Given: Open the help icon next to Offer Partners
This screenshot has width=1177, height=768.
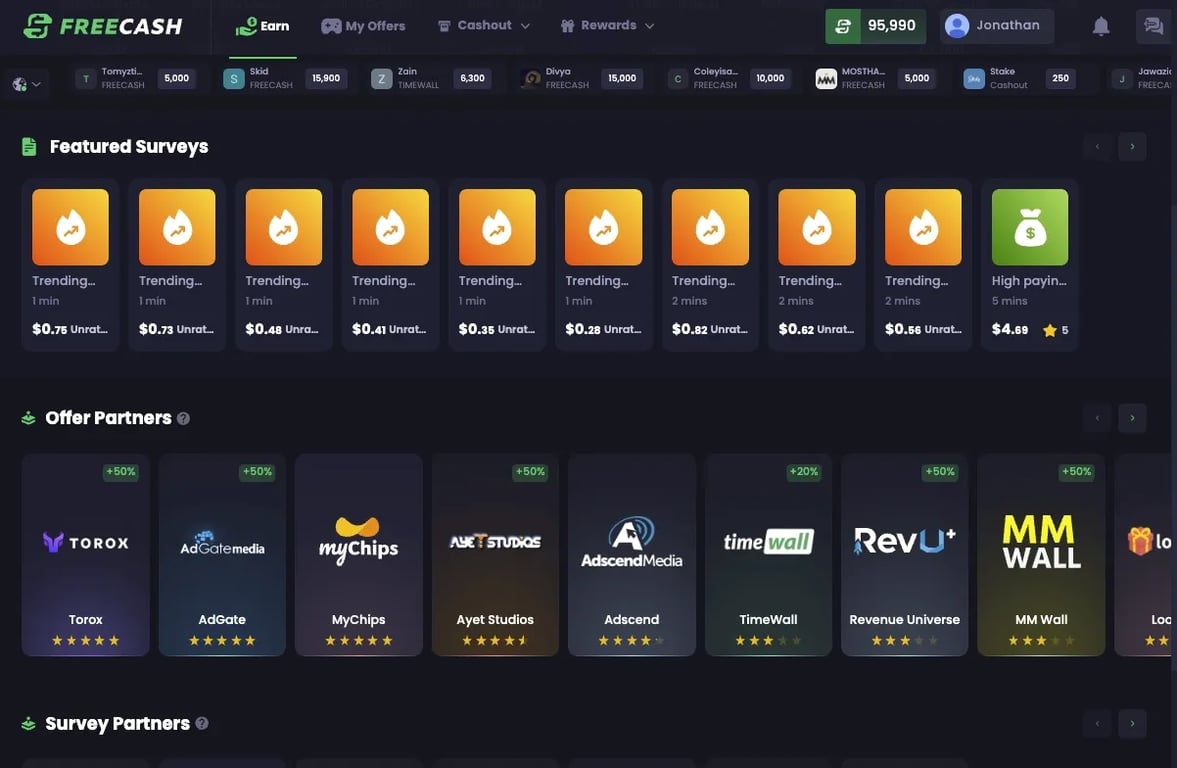Looking at the screenshot, I should click(x=183, y=418).
